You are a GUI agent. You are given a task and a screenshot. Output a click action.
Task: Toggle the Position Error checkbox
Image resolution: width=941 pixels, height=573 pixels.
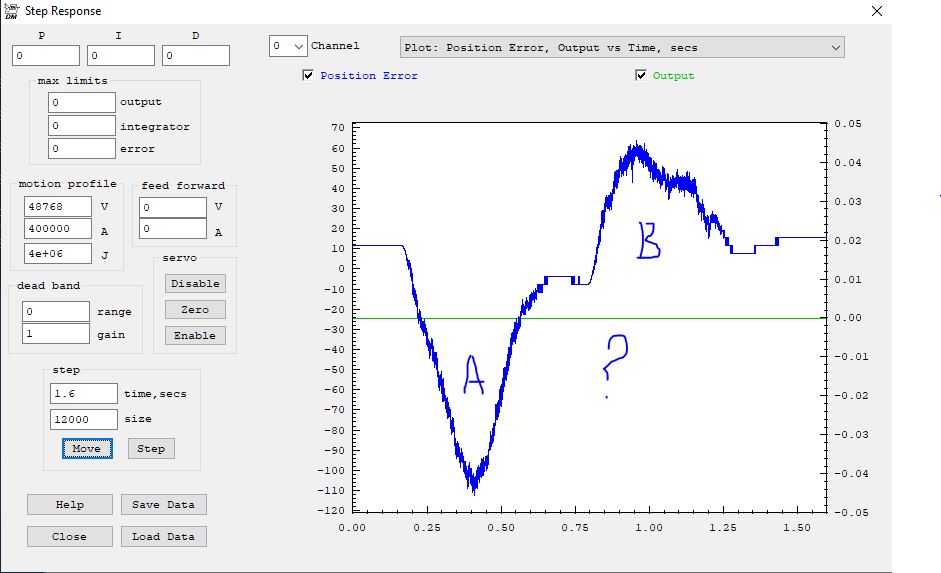(308, 75)
